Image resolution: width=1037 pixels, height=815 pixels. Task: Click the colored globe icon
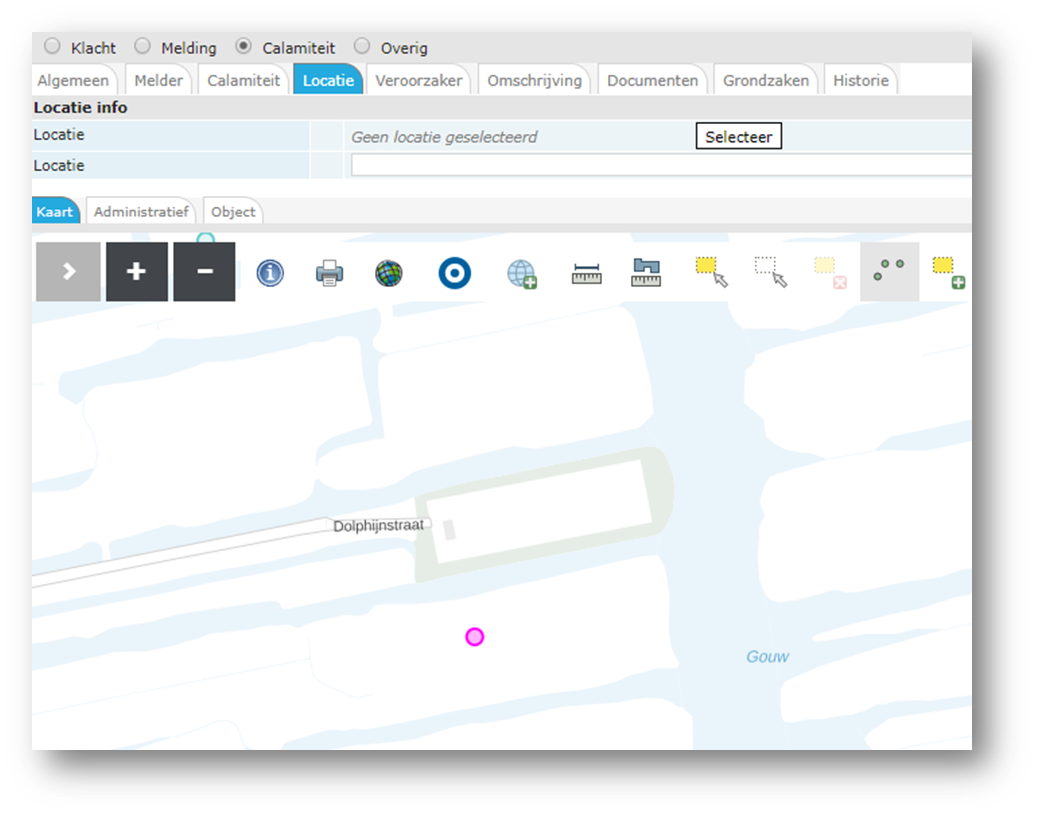click(389, 273)
